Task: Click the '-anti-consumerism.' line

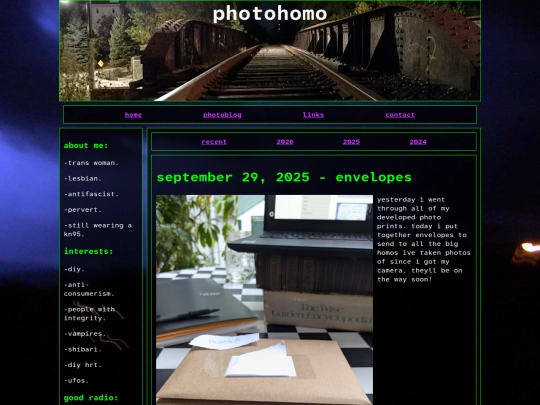Action: [89, 289]
